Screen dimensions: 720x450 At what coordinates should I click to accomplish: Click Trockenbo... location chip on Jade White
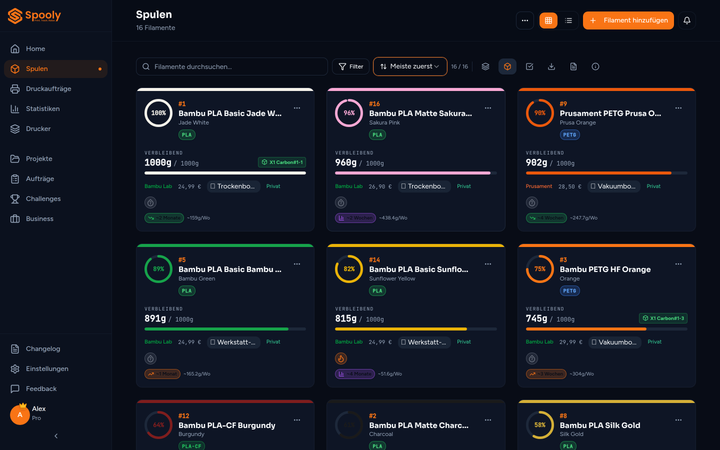234,186
